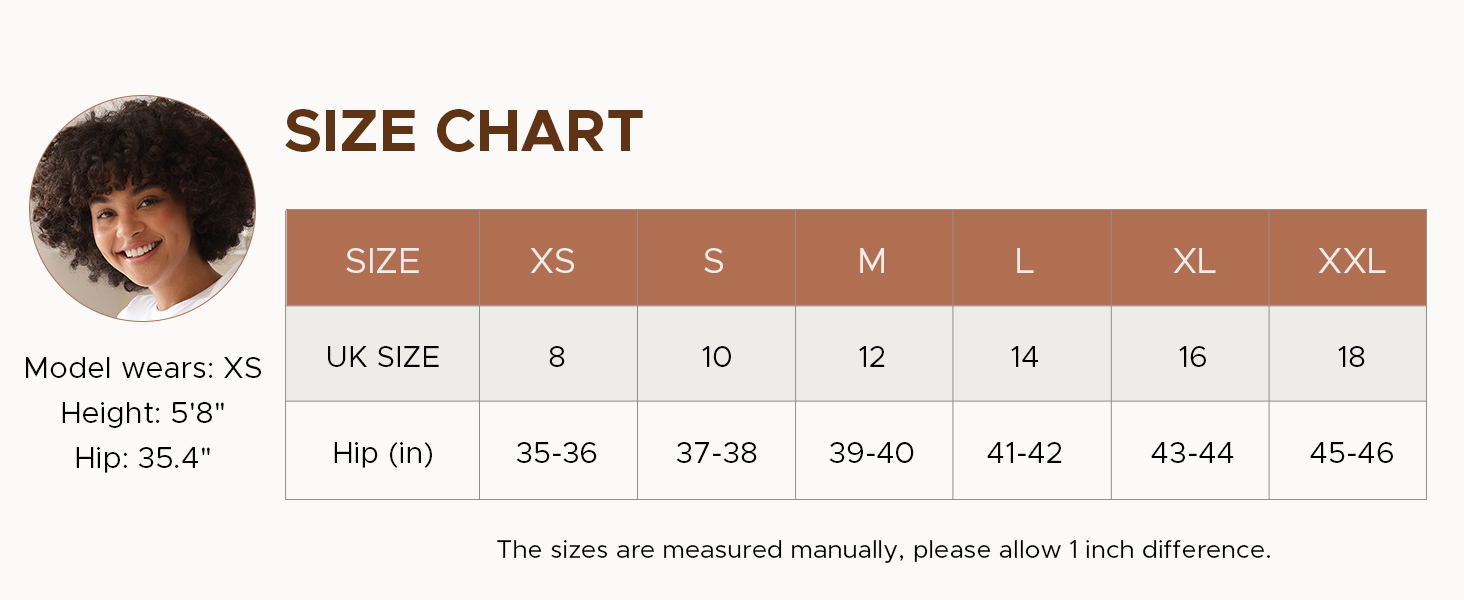Click the 'Model wears: XS' text
The image size is (1464, 600).
click(x=143, y=368)
